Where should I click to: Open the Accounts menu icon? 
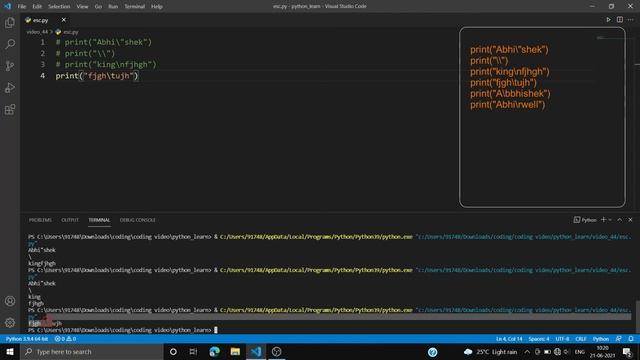point(10,301)
